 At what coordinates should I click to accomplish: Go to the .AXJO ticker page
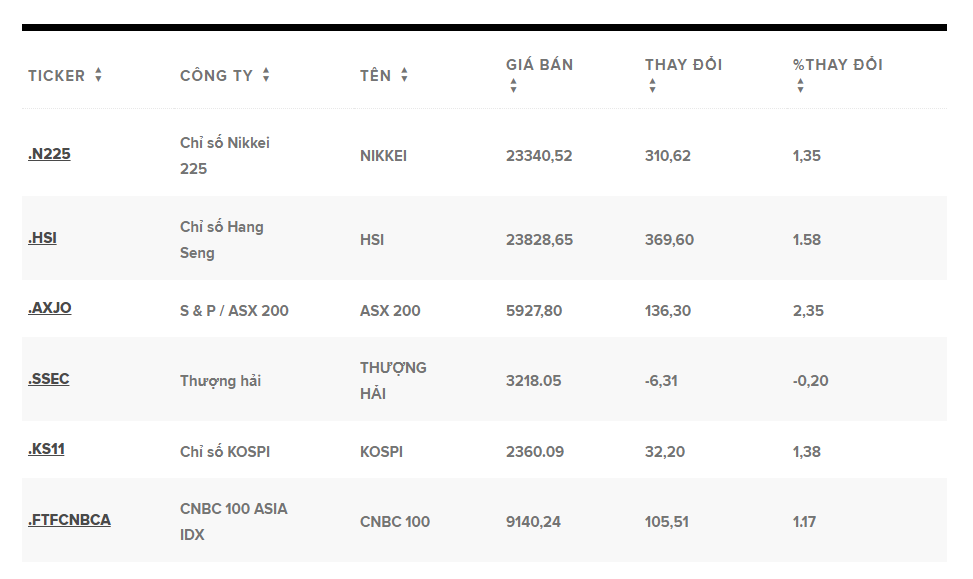(50, 308)
